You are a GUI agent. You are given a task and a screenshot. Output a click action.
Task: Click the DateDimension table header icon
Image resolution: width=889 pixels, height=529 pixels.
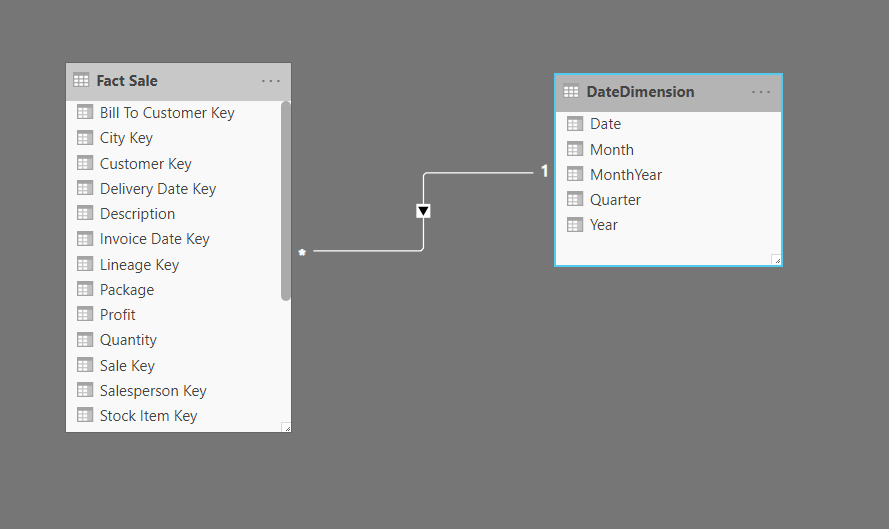point(571,92)
